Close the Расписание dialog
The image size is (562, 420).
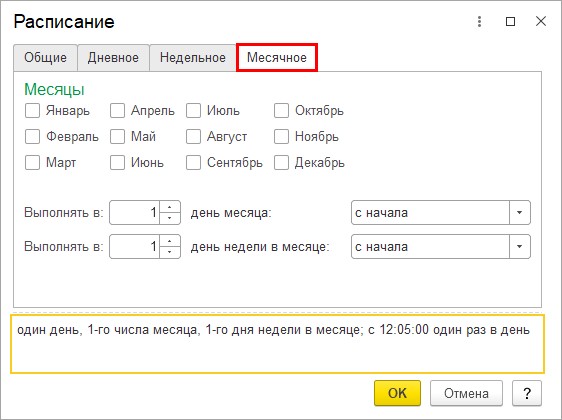click(540, 21)
